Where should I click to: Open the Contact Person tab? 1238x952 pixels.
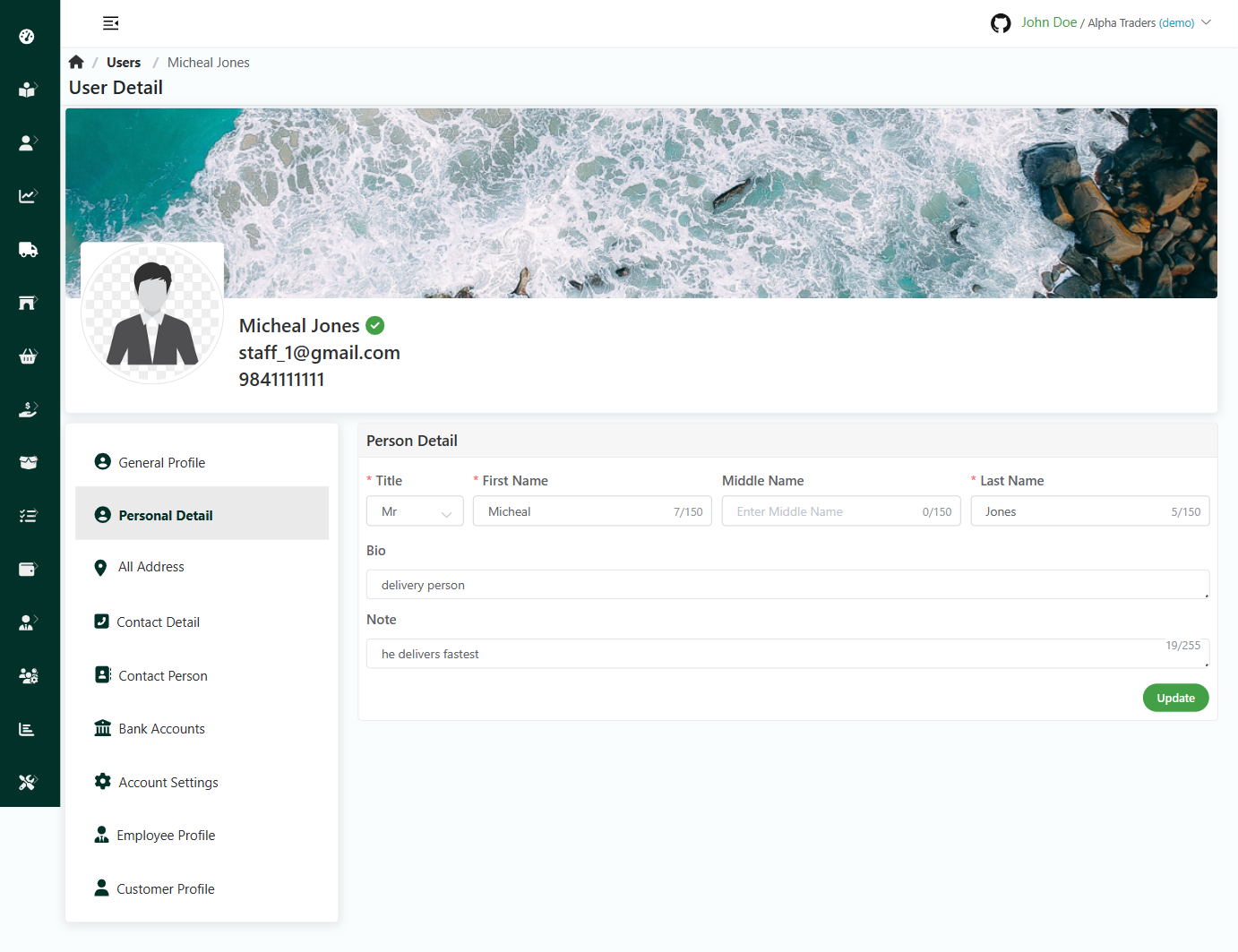202,676
